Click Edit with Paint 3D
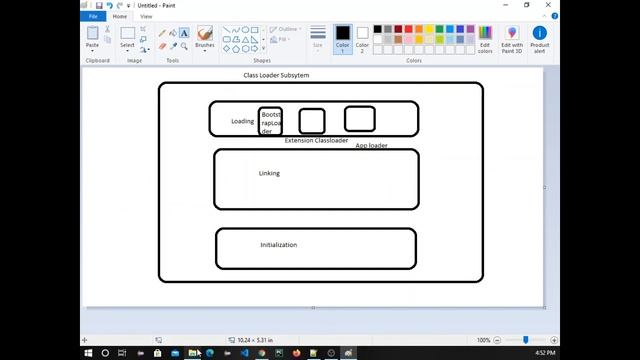Screen dimensions: 640x360 [512, 39]
